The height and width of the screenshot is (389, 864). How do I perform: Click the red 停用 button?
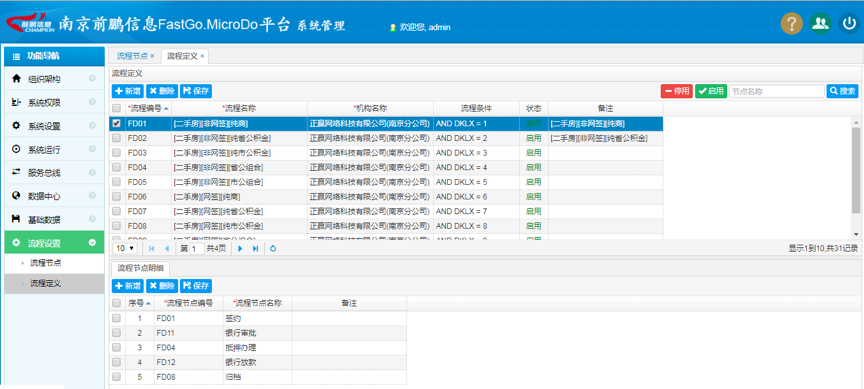click(677, 91)
